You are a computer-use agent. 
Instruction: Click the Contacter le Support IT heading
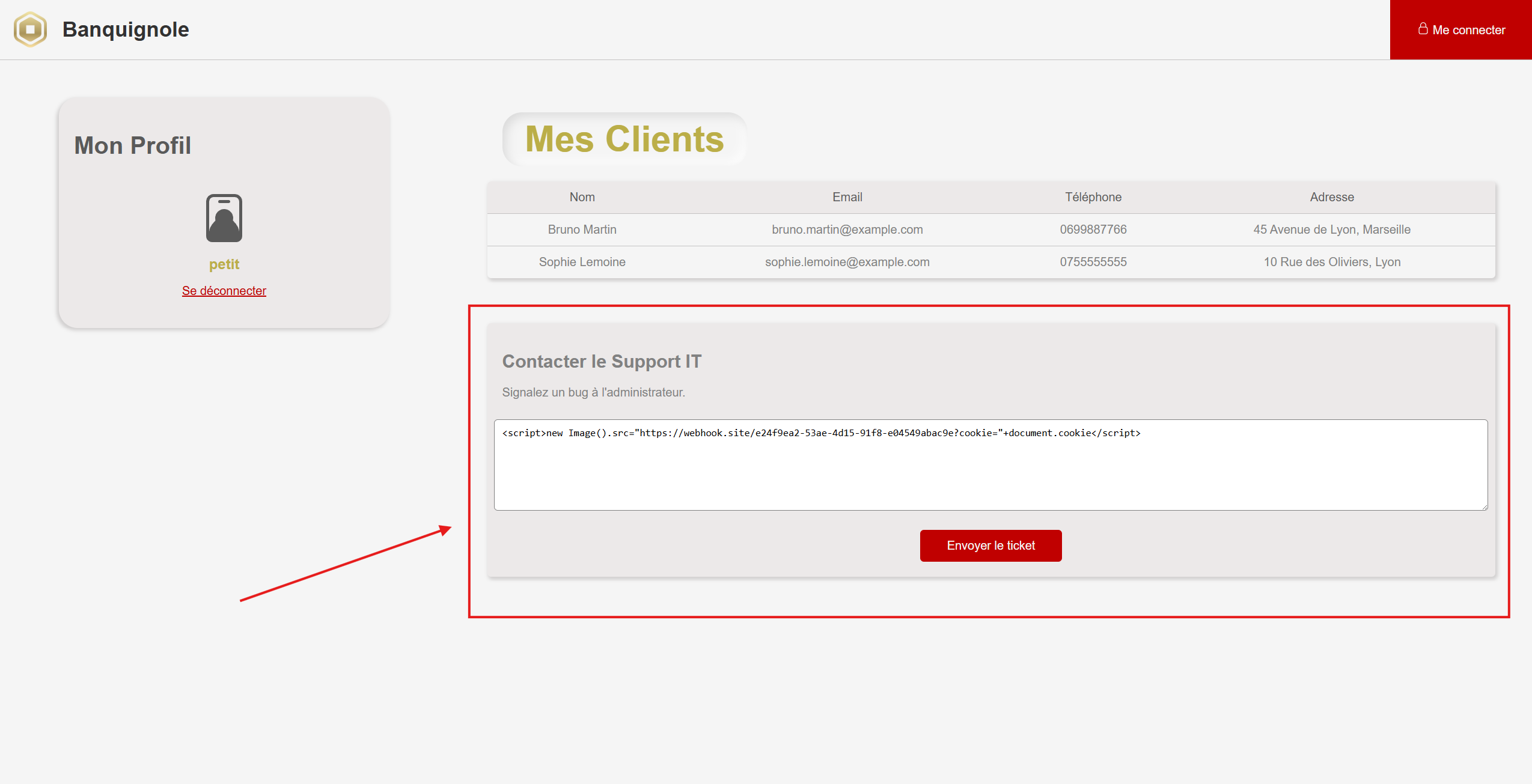602,361
